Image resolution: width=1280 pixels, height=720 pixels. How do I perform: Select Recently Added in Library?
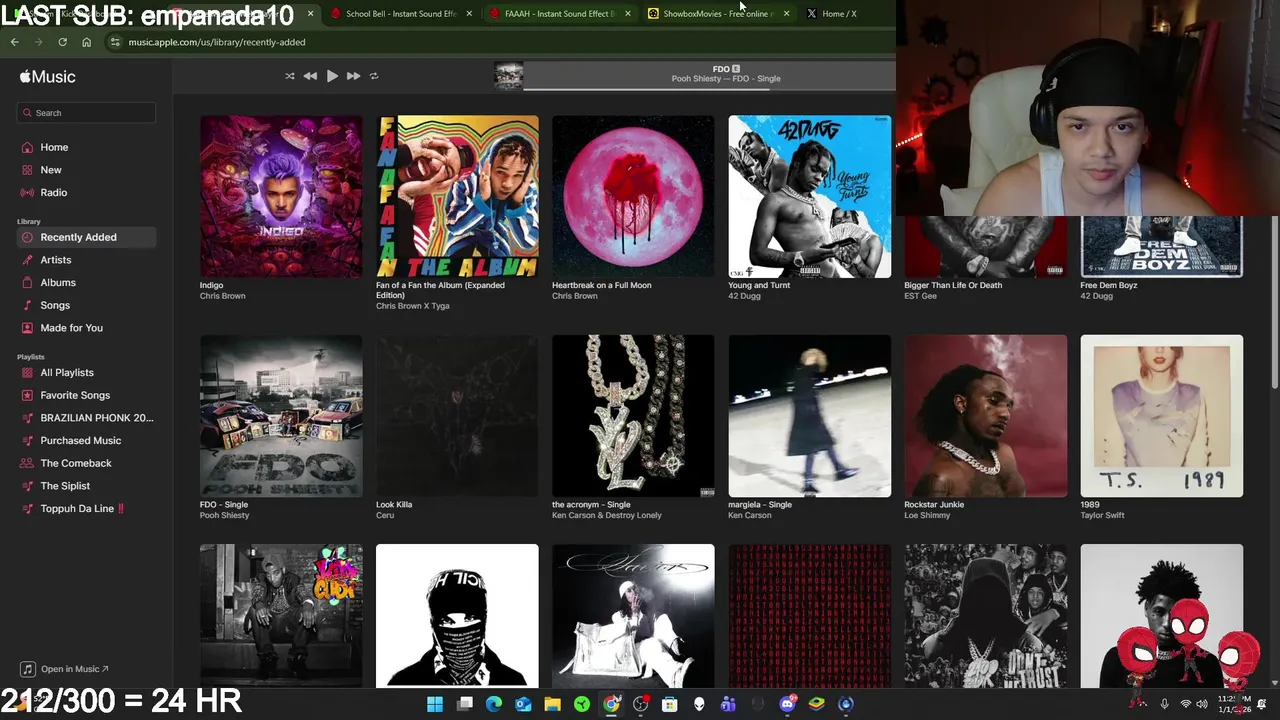click(x=86, y=237)
